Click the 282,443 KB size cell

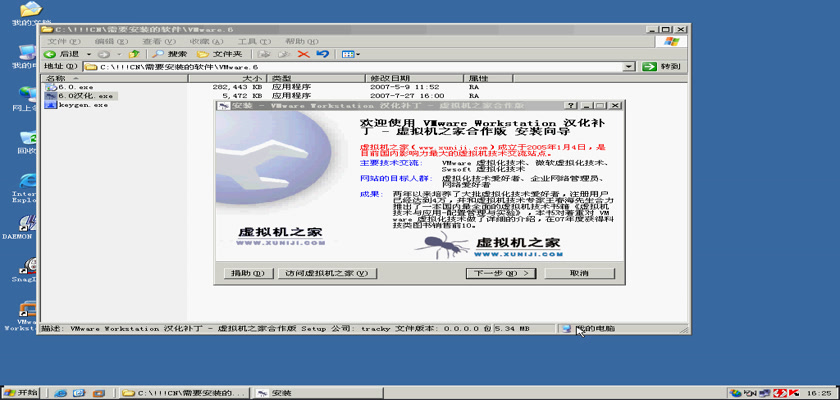coord(237,87)
